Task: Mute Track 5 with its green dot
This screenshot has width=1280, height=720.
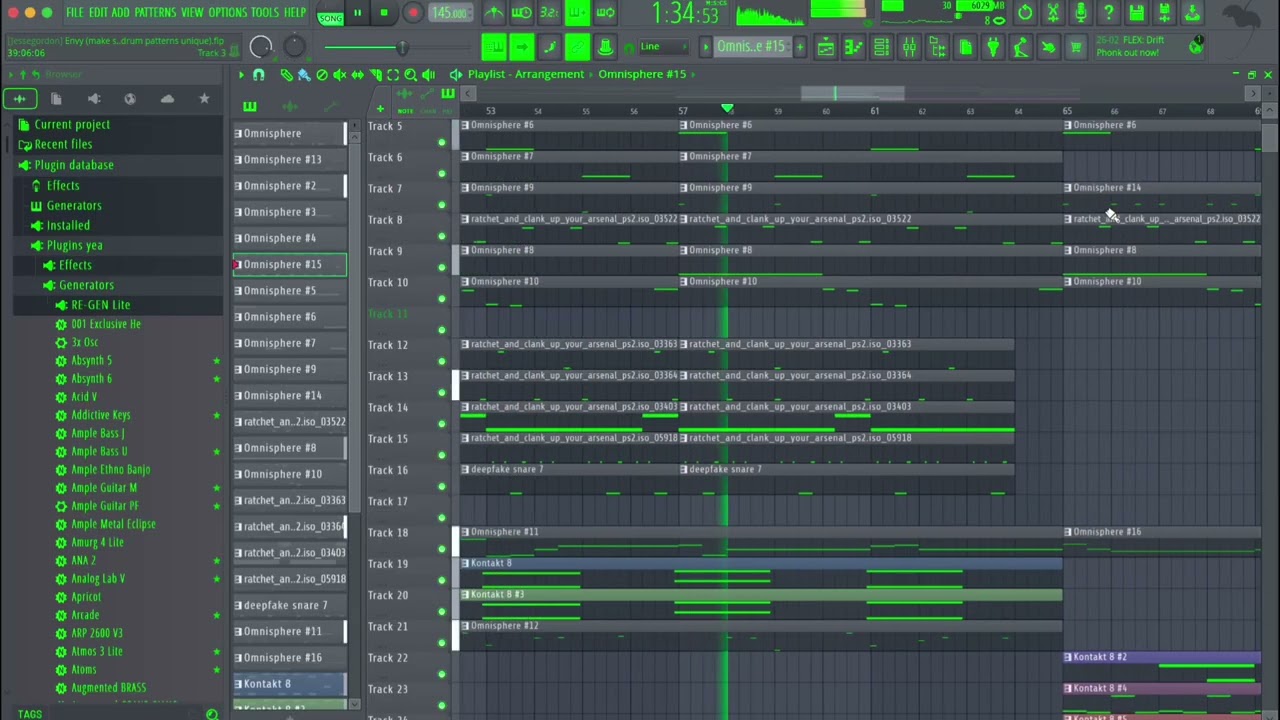Action: coord(441,142)
